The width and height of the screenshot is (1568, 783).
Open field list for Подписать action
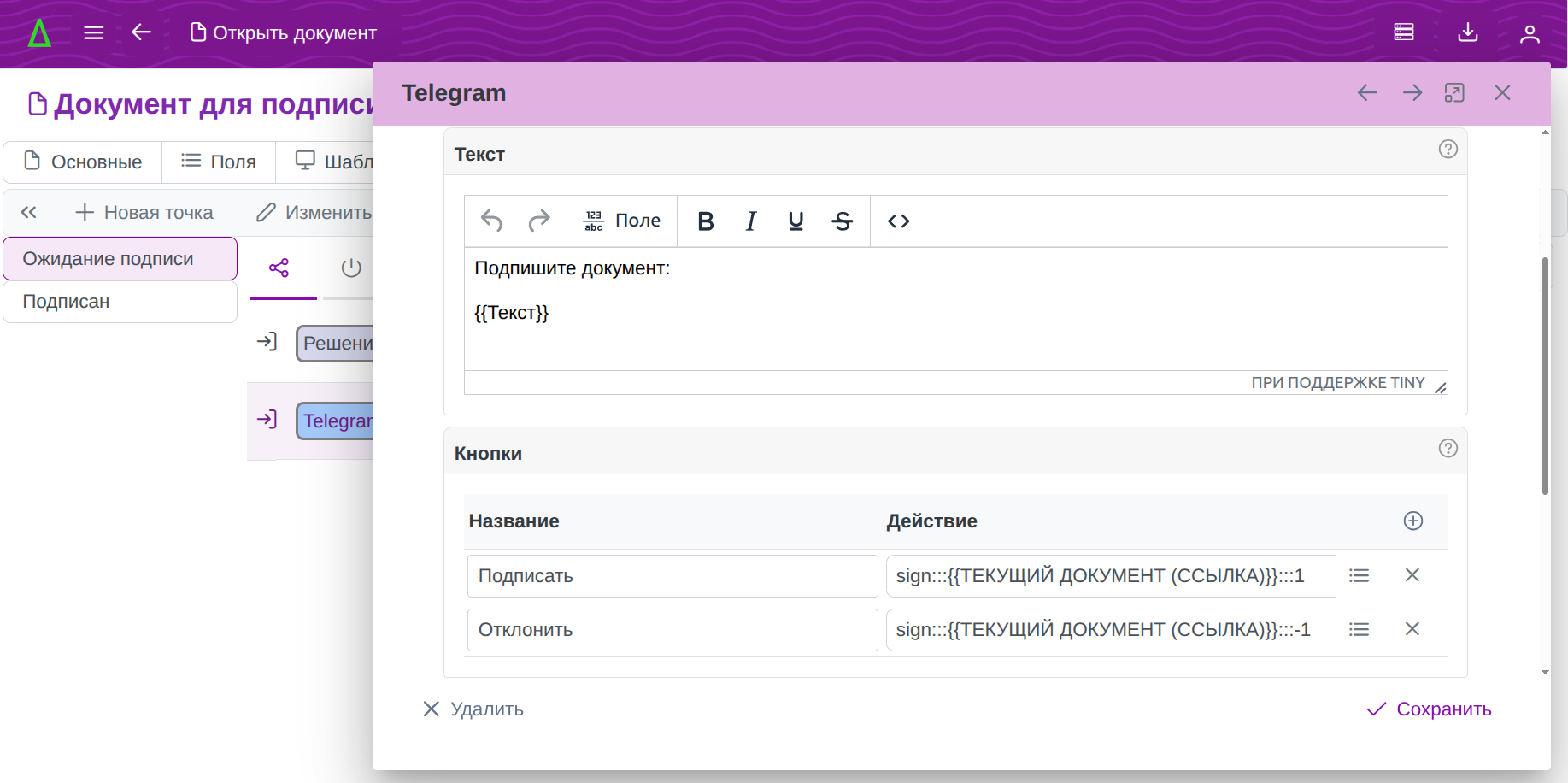click(x=1359, y=576)
